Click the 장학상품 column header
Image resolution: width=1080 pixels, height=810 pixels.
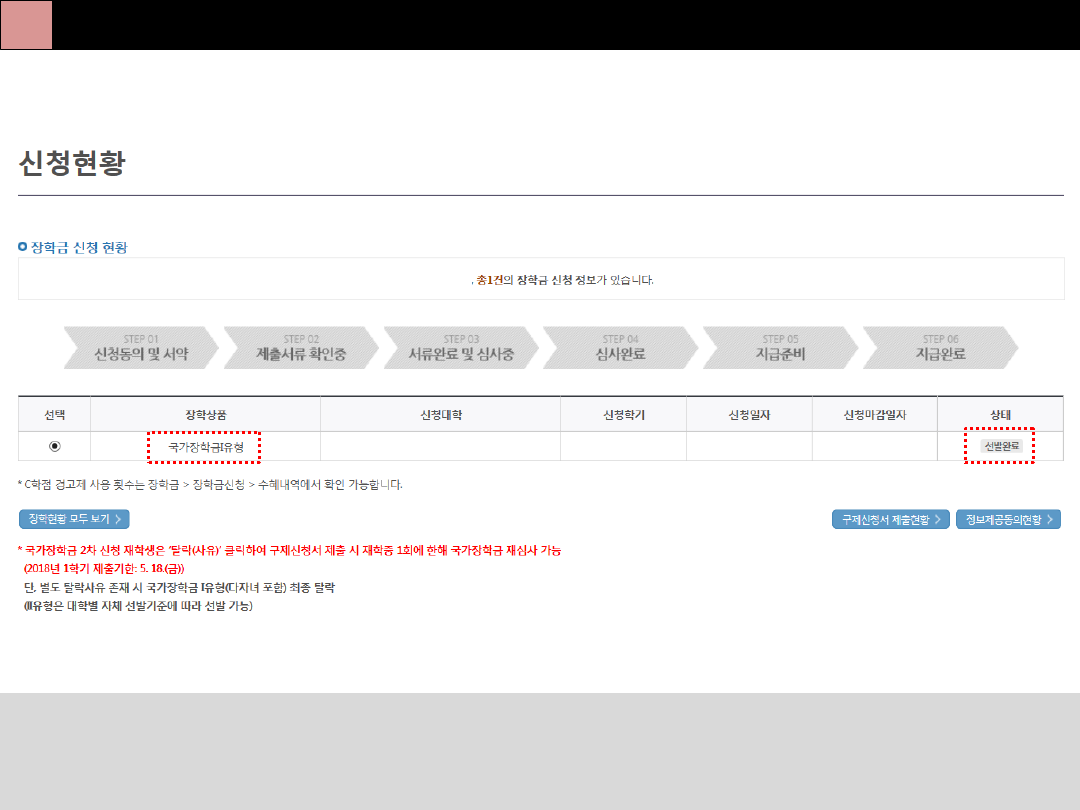click(205, 414)
